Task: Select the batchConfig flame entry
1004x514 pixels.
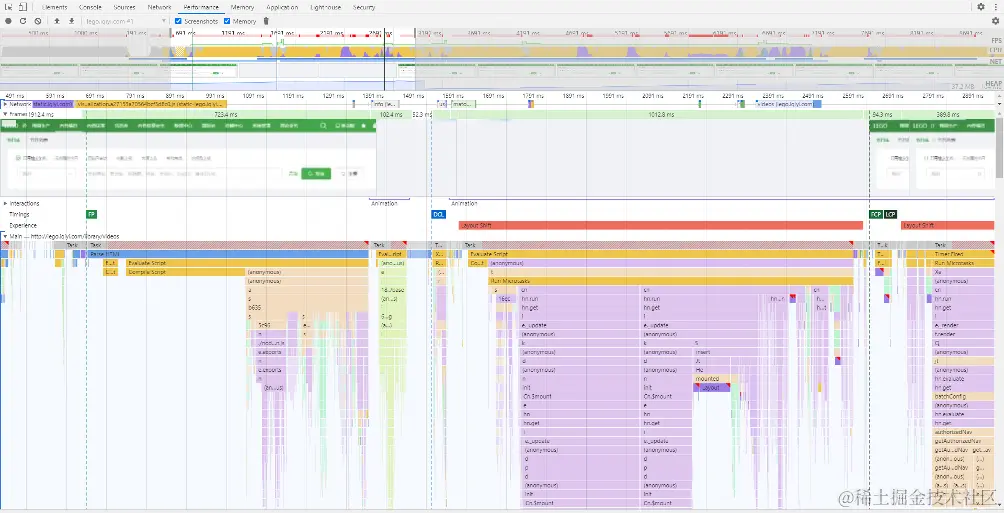Action: [962, 397]
